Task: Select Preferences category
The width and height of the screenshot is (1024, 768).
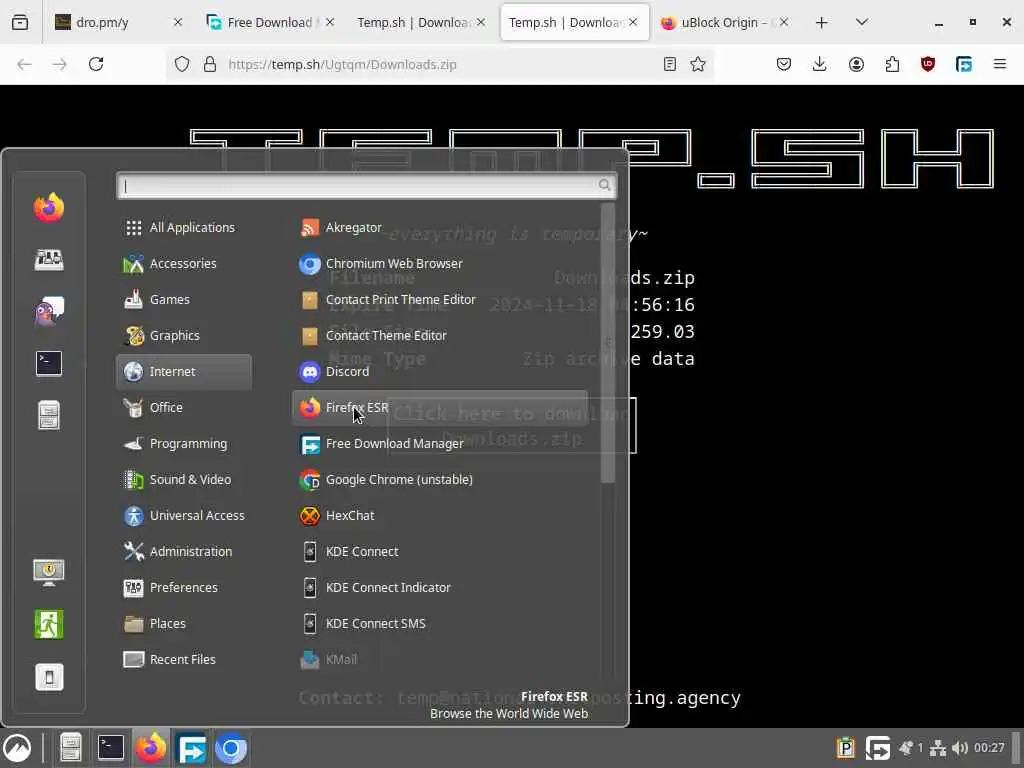Action: pyautogui.click(x=184, y=587)
